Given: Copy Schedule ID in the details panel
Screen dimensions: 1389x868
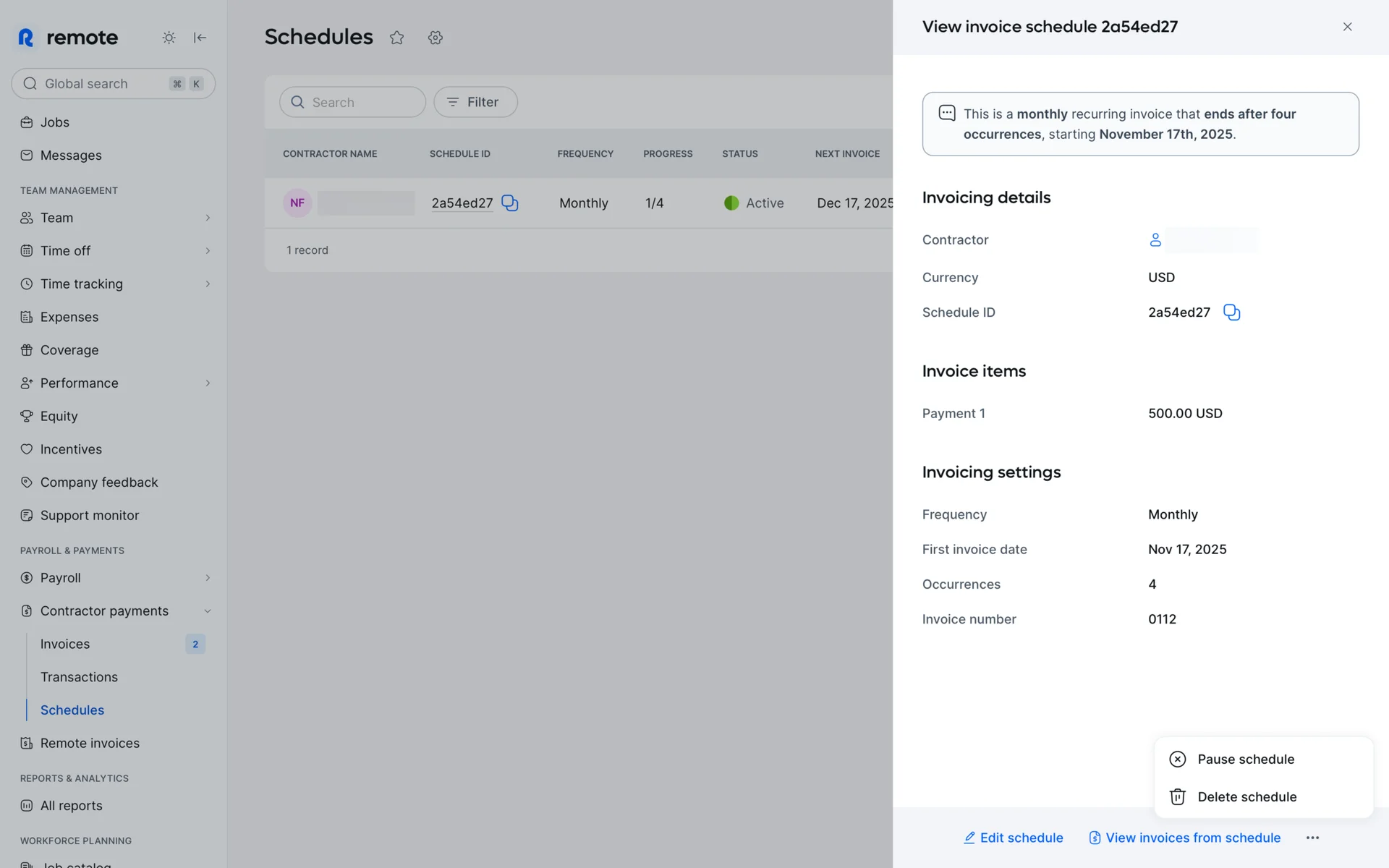Looking at the screenshot, I should pos(1231,312).
